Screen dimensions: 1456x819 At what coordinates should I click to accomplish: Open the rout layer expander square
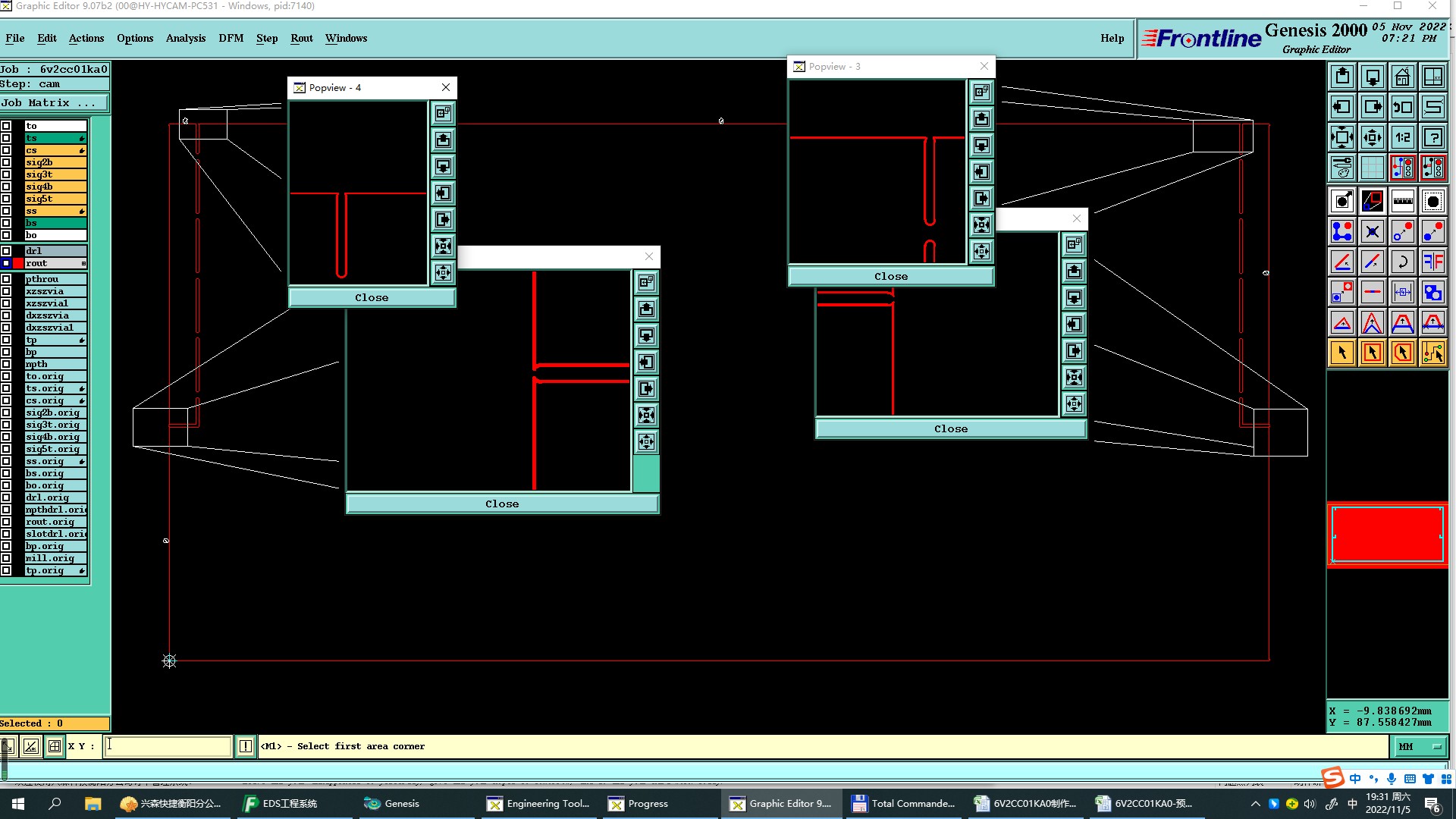(x=83, y=263)
